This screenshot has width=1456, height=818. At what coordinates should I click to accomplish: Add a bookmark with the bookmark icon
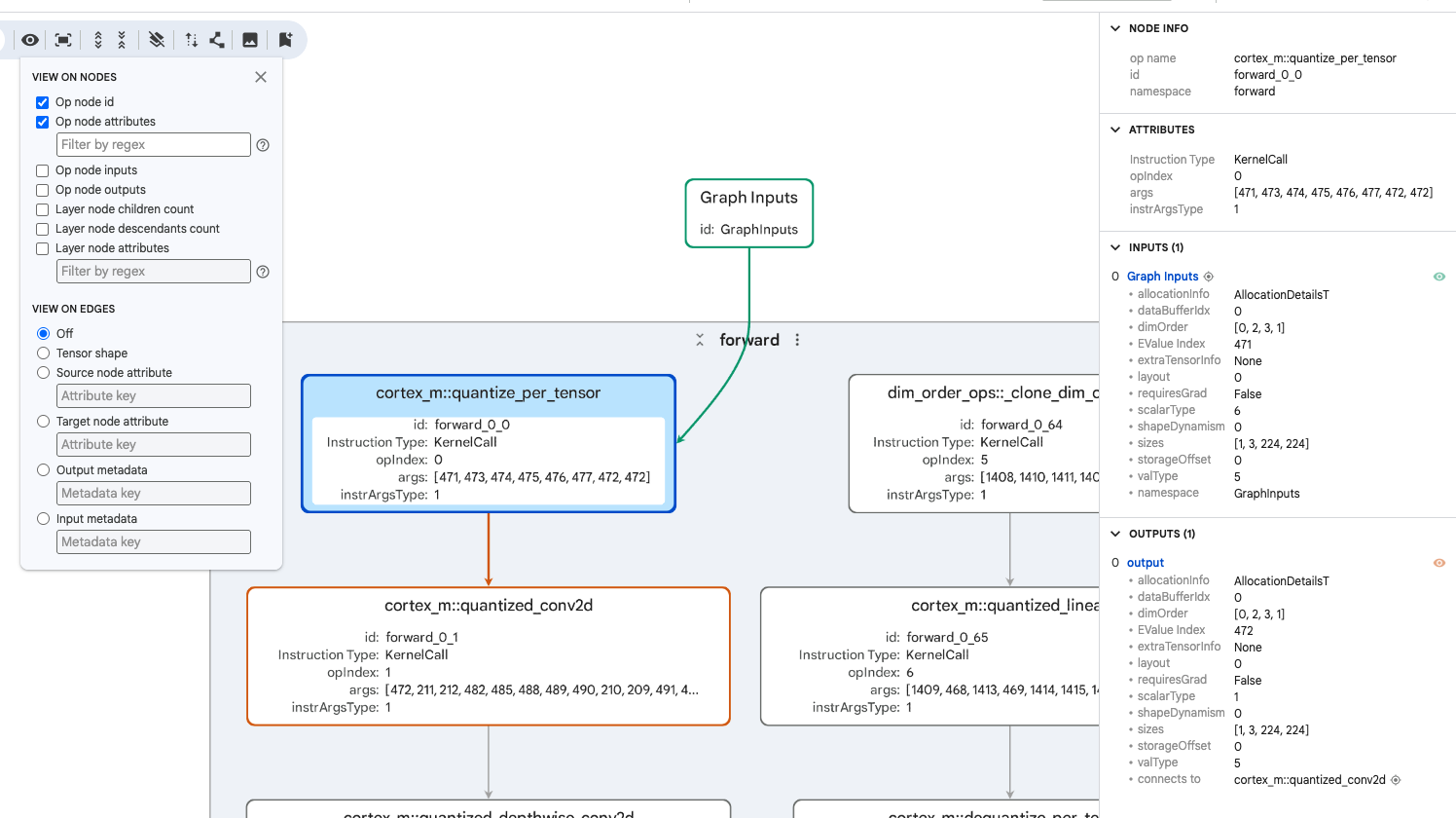pos(285,40)
